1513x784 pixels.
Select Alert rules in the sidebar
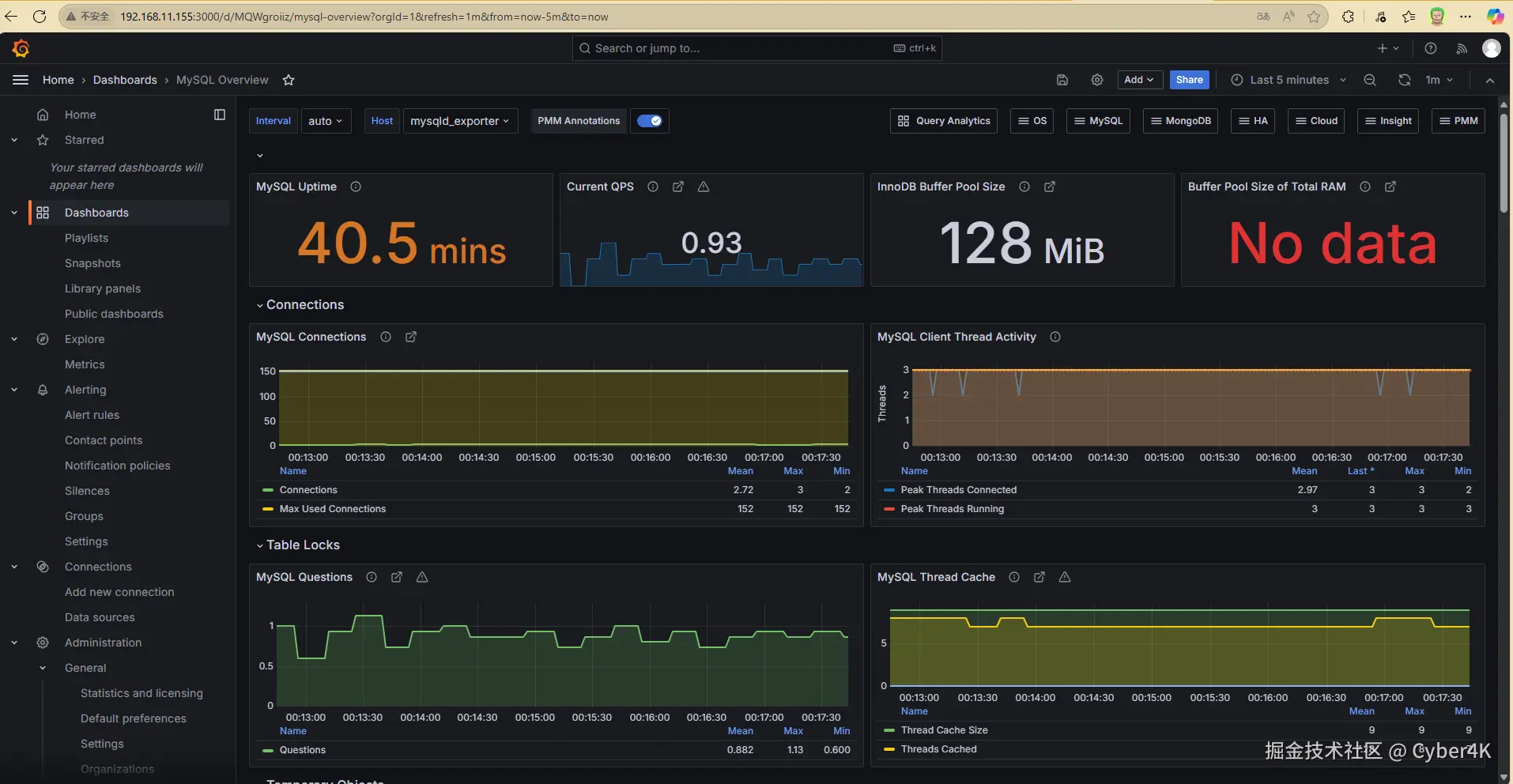tap(92, 415)
